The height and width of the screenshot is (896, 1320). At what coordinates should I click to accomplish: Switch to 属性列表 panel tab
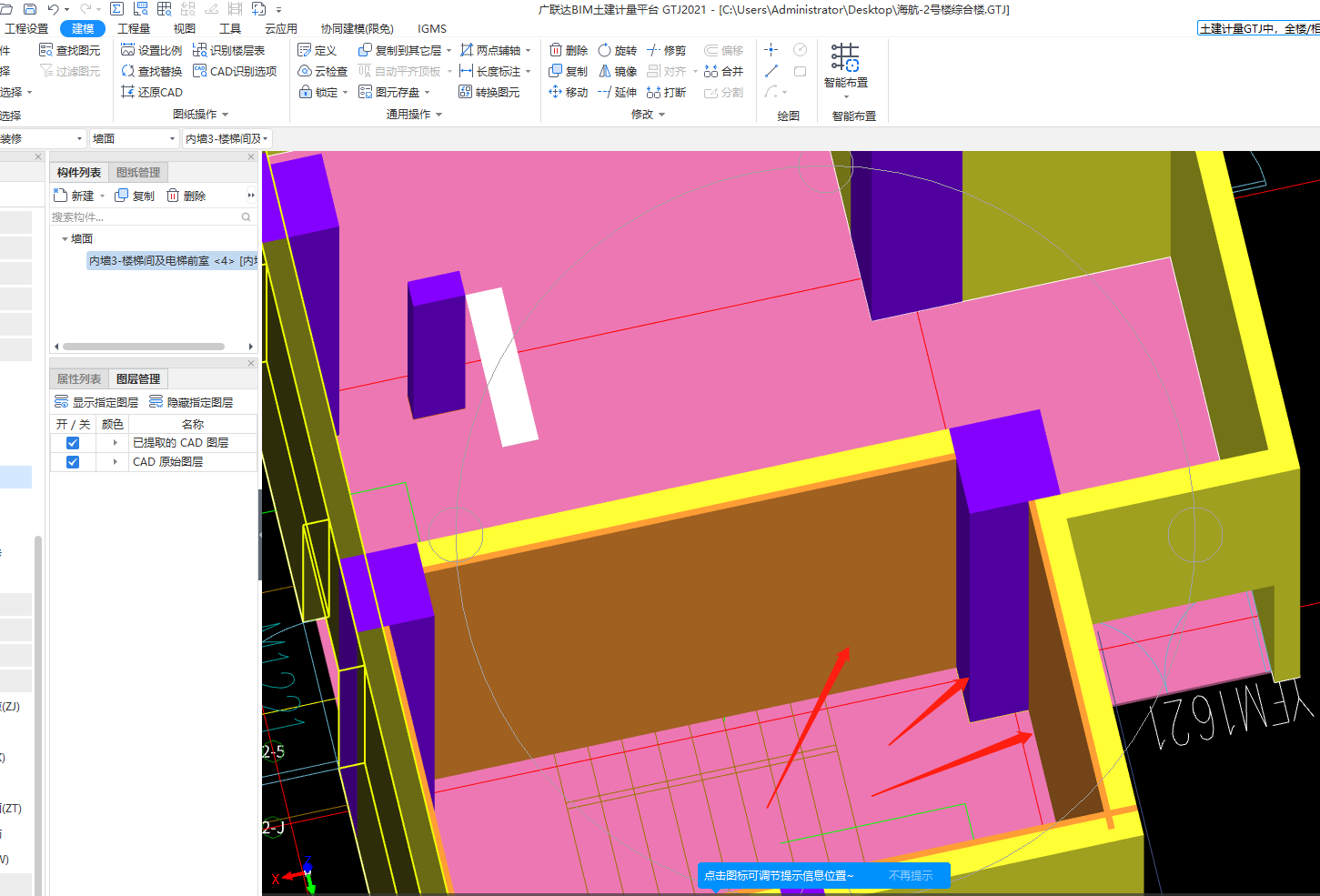(x=79, y=378)
